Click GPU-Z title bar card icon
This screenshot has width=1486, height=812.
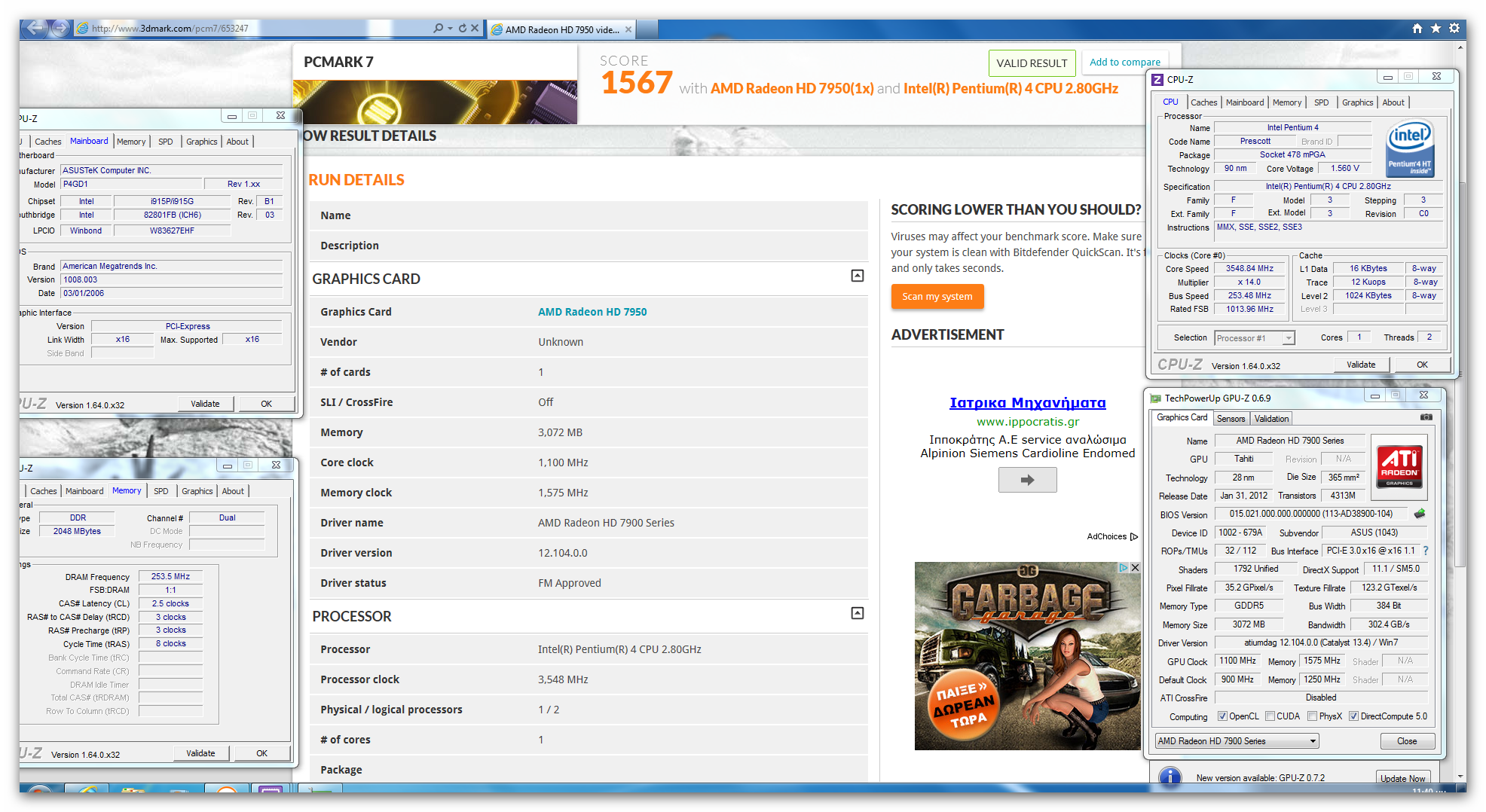1155,398
